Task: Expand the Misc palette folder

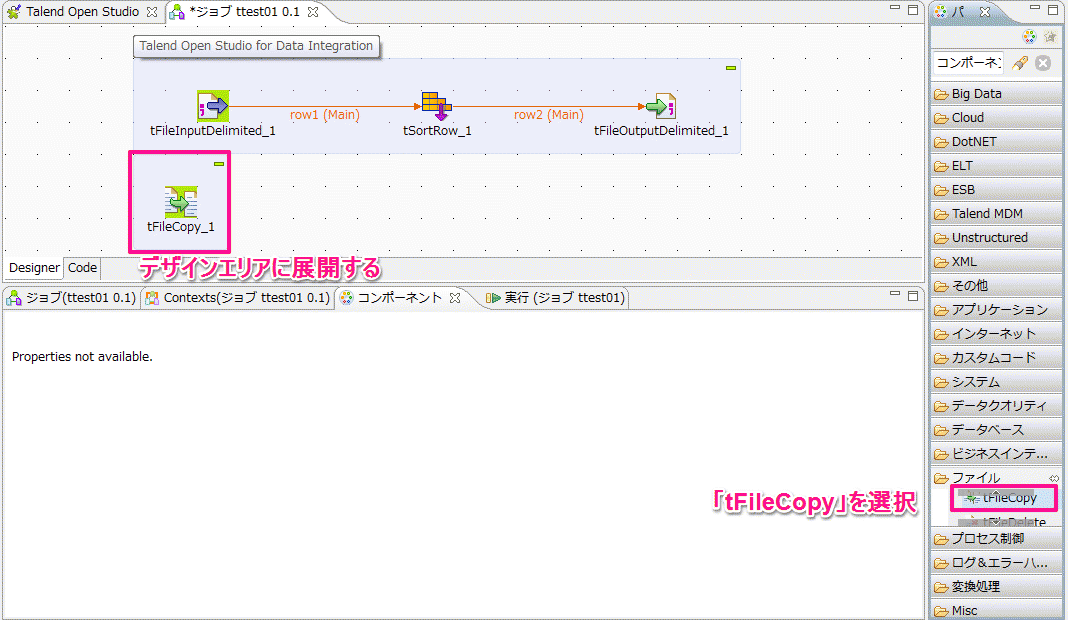Action: [996, 610]
